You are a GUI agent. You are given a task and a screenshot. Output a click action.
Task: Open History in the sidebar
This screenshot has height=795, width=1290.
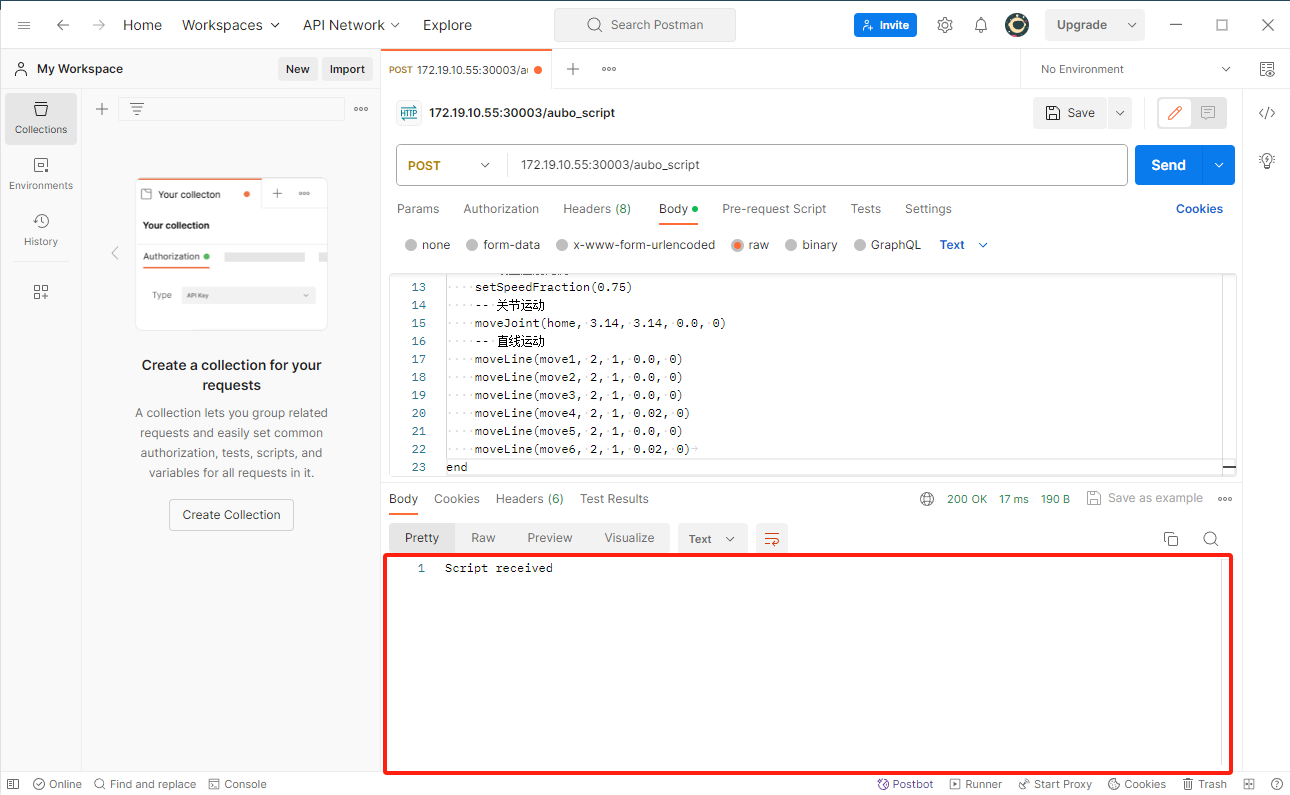click(41, 230)
